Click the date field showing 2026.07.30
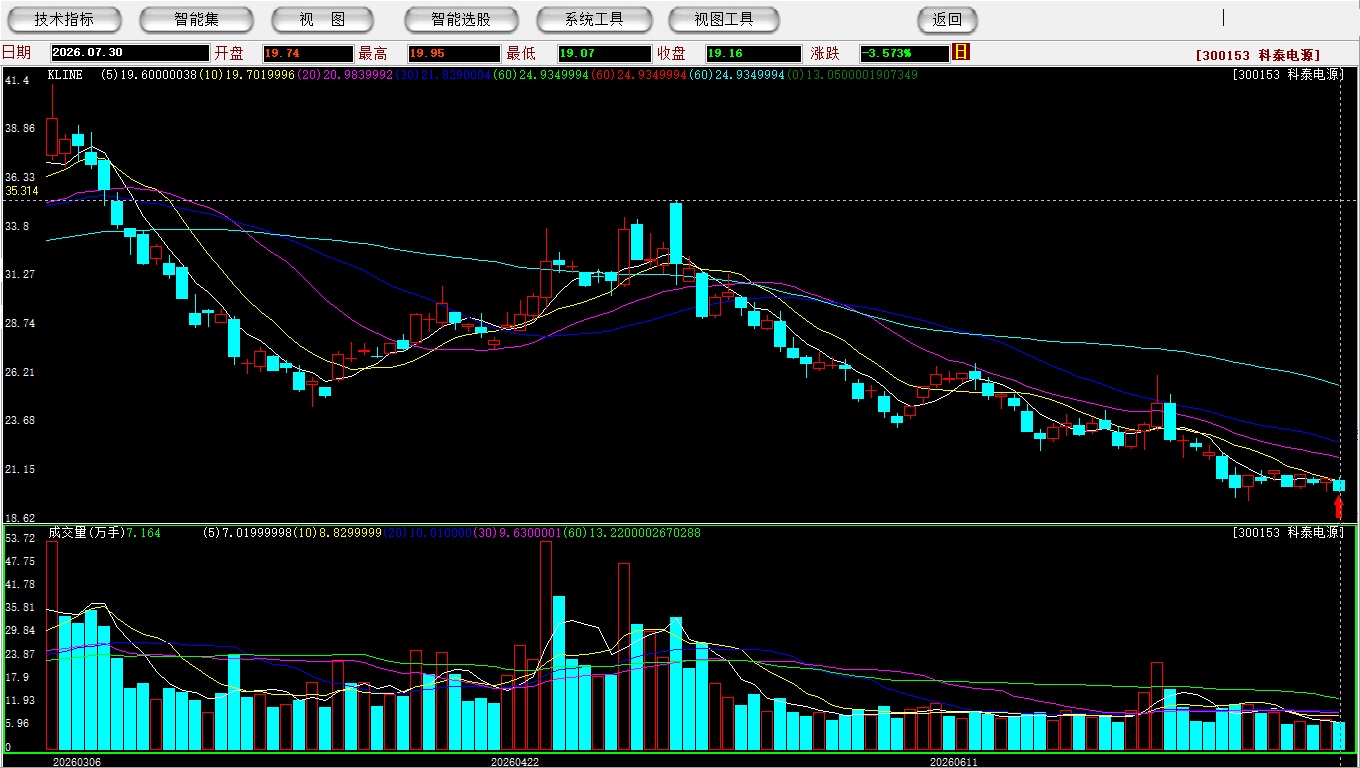This screenshot has height=768, width=1360. pyautogui.click(x=130, y=53)
